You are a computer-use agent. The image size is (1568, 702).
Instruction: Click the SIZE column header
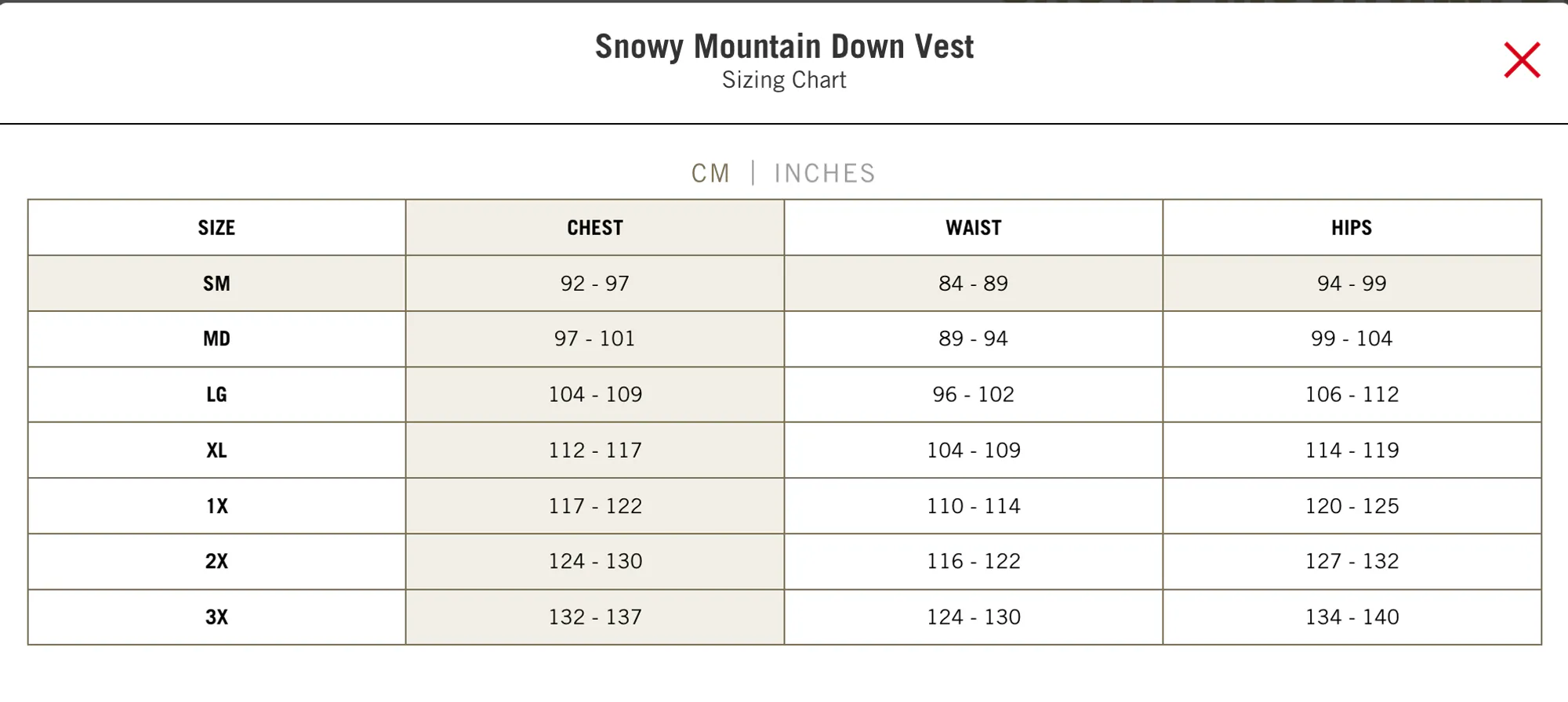tap(216, 228)
